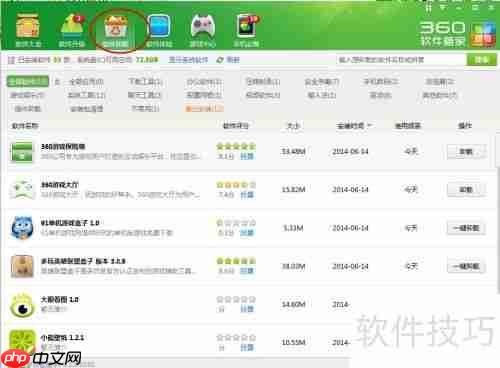Click the 多玩 brown box app icon
The height and width of the screenshot is (368, 500).
tap(22, 266)
